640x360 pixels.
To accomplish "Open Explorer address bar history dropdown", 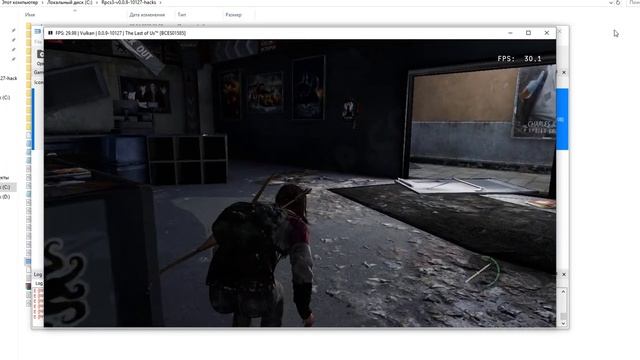I will point(611,2).
